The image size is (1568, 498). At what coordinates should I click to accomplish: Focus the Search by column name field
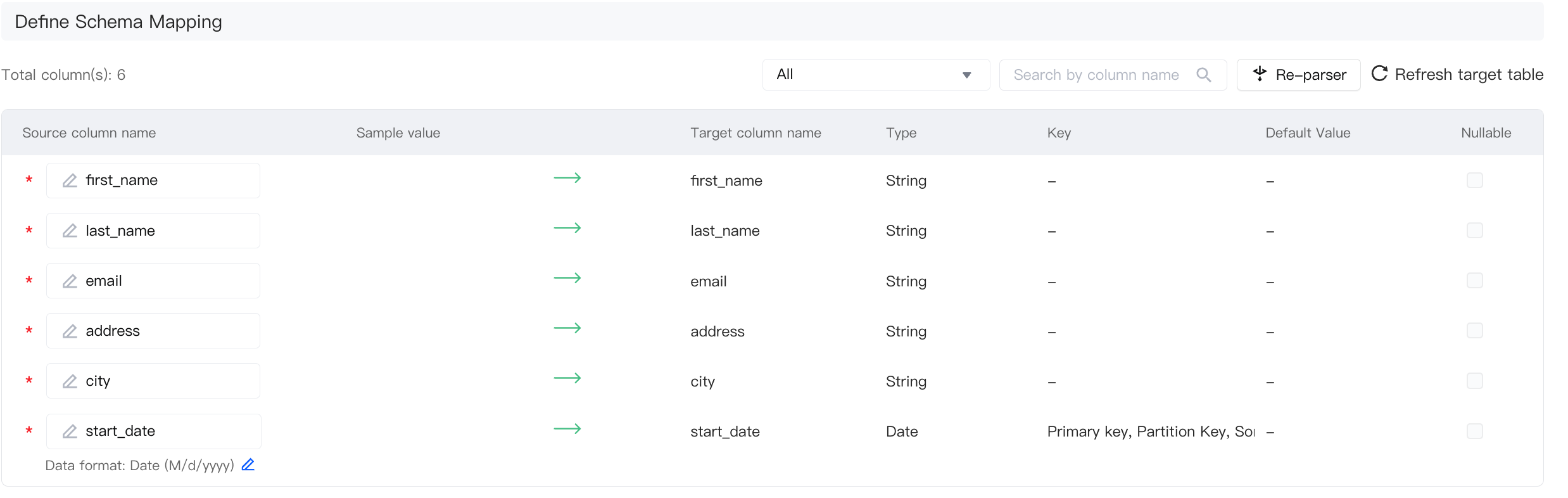1096,75
